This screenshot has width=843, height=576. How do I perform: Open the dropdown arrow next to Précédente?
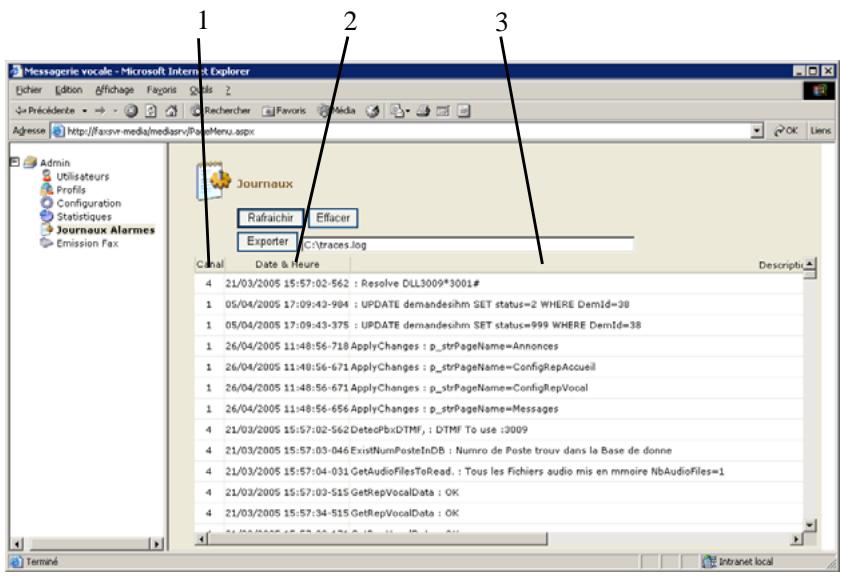coord(84,111)
